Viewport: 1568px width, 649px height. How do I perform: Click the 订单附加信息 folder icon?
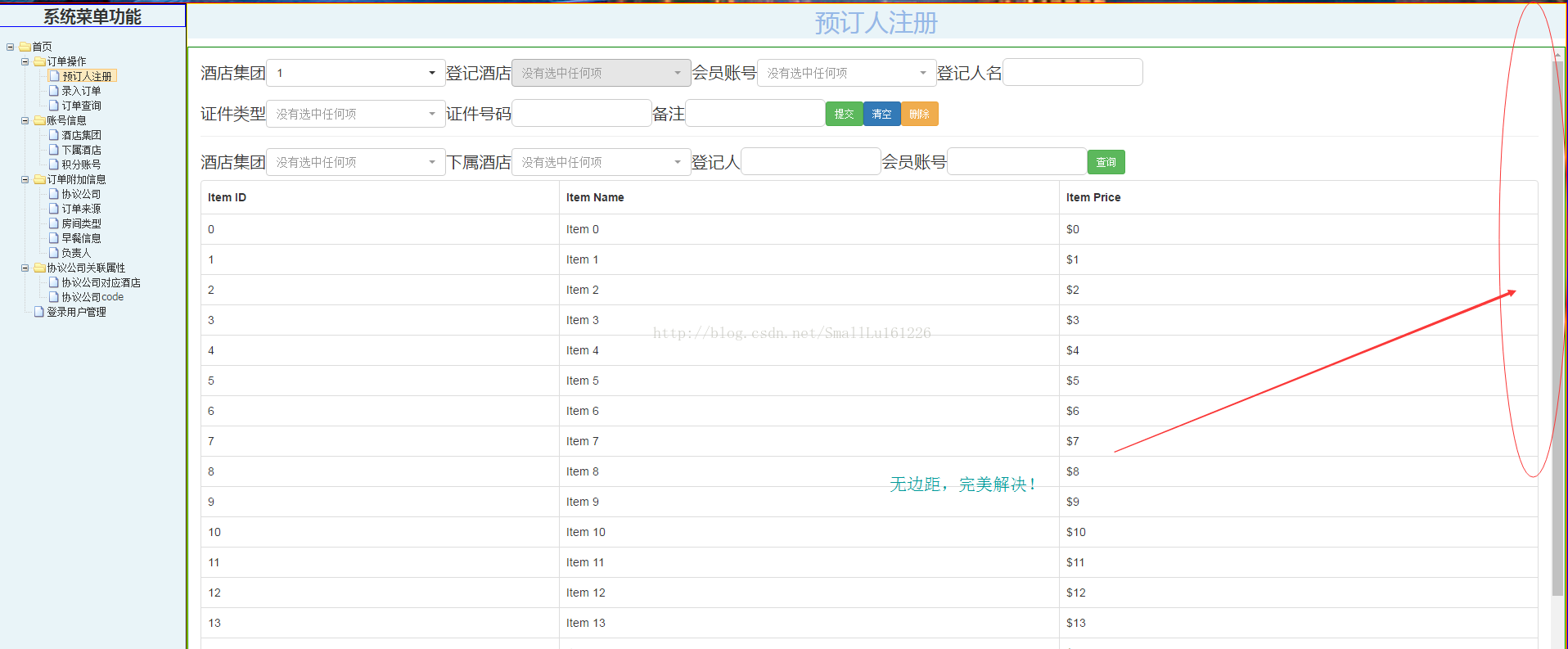(x=39, y=179)
